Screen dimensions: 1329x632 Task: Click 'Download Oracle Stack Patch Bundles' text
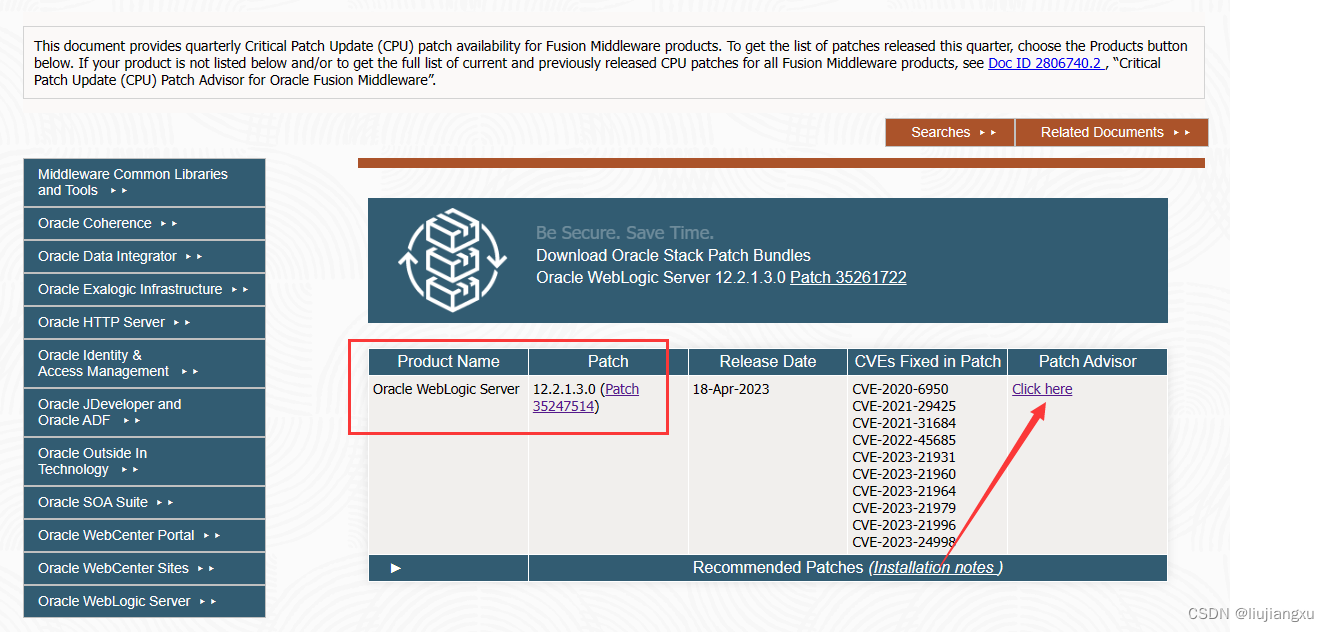(x=673, y=255)
